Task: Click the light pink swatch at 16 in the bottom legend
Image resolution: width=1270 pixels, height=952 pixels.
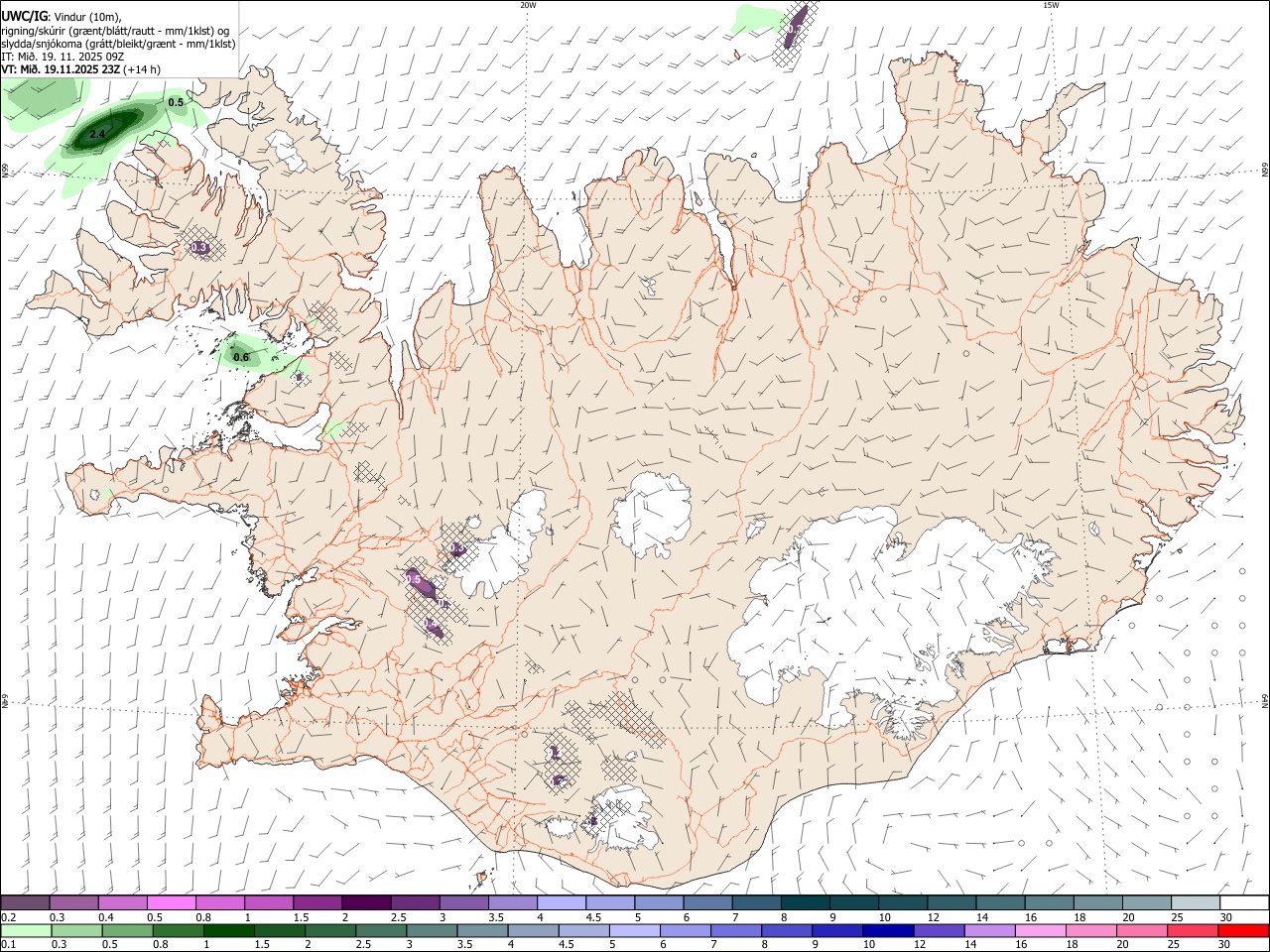Action: coord(1041,931)
